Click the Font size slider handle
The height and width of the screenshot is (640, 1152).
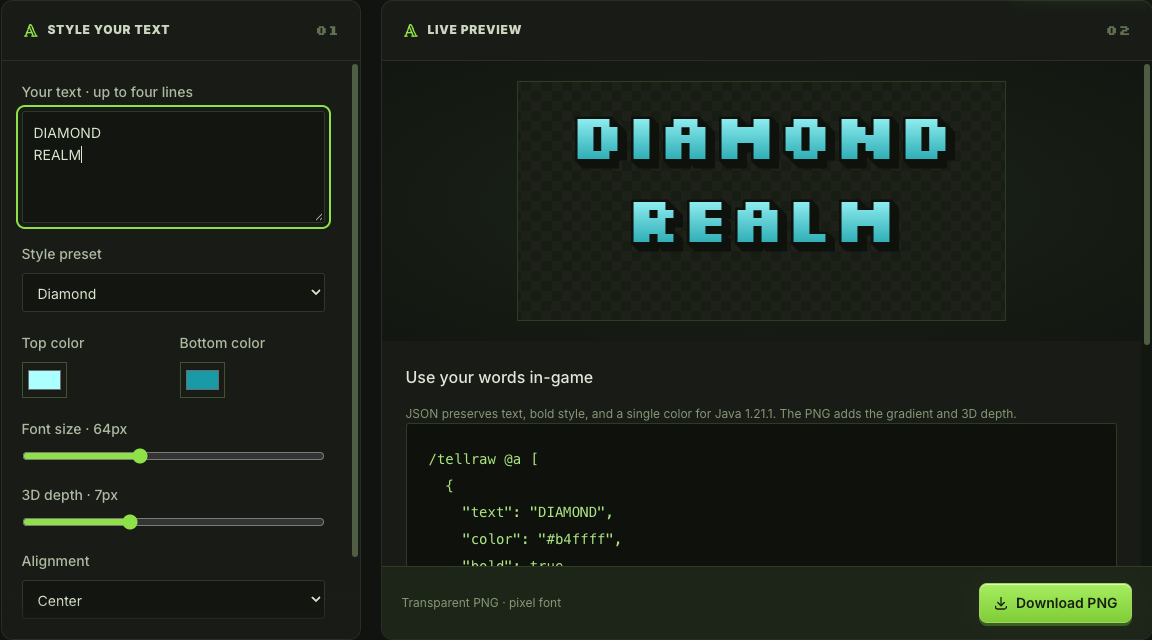pyautogui.click(x=140, y=456)
